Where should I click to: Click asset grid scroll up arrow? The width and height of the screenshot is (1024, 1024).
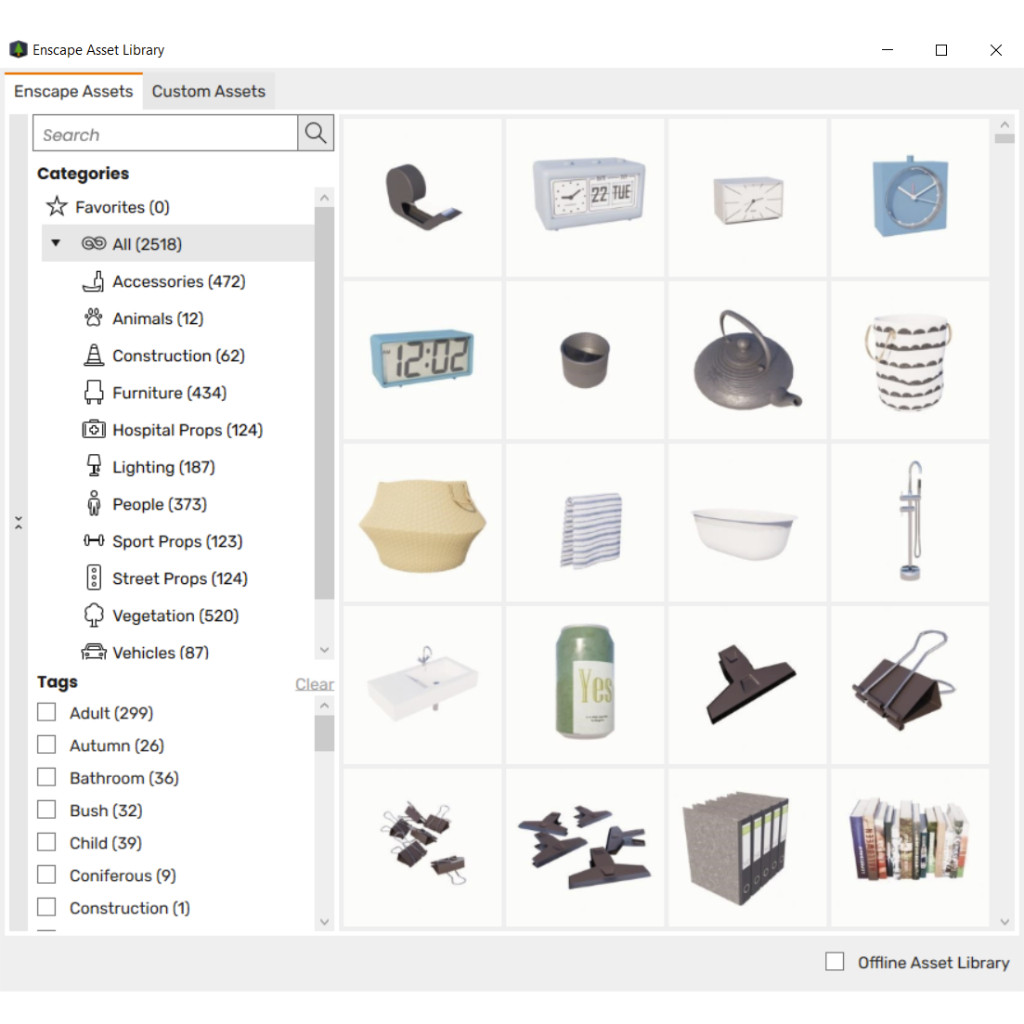click(x=1004, y=124)
